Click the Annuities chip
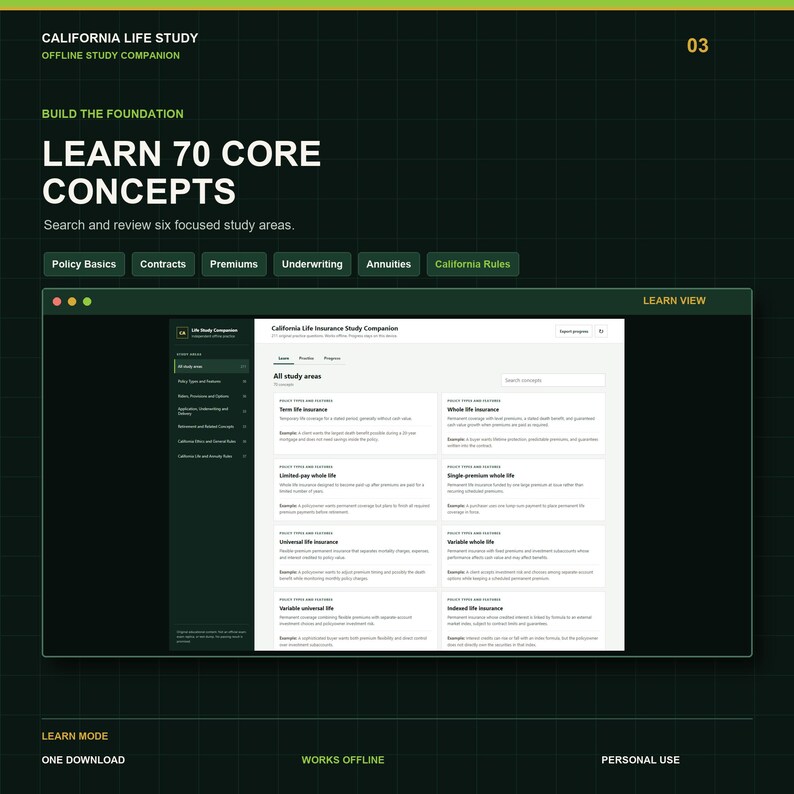This screenshot has width=794, height=794. coord(388,264)
